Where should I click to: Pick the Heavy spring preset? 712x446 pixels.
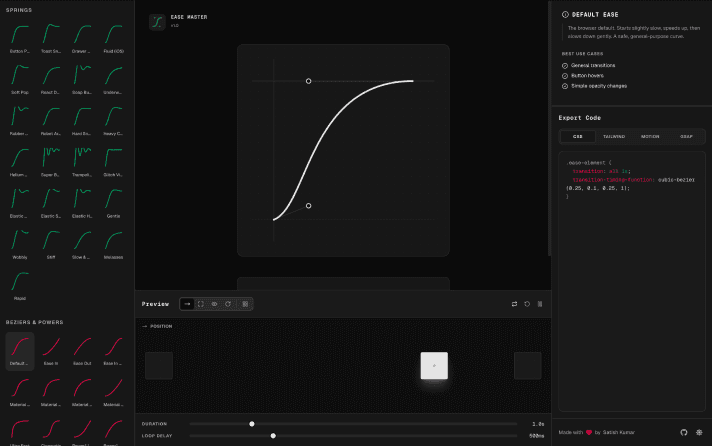114,121
